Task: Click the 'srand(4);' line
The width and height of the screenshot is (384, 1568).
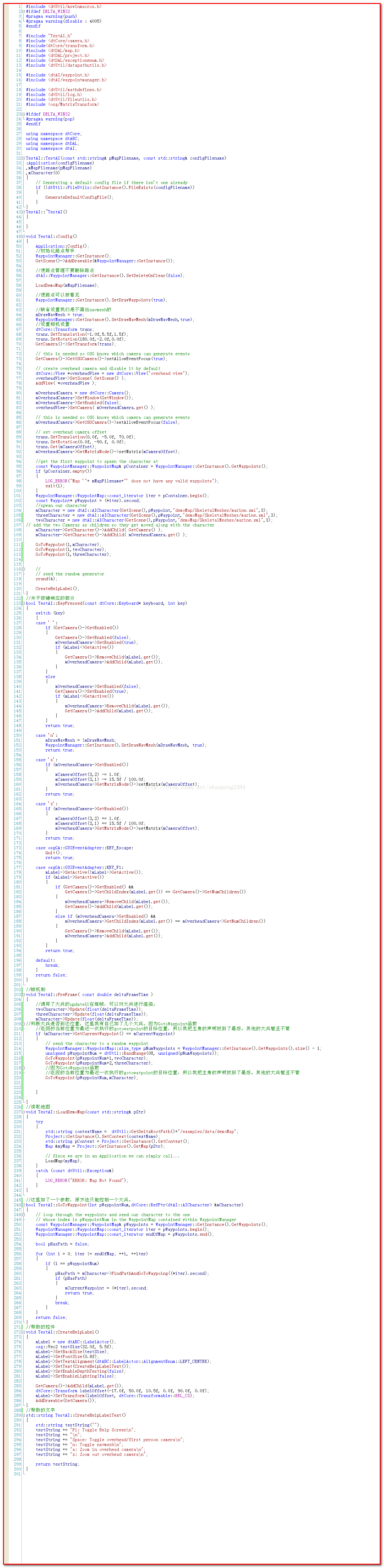Action: [x=46, y=579]
